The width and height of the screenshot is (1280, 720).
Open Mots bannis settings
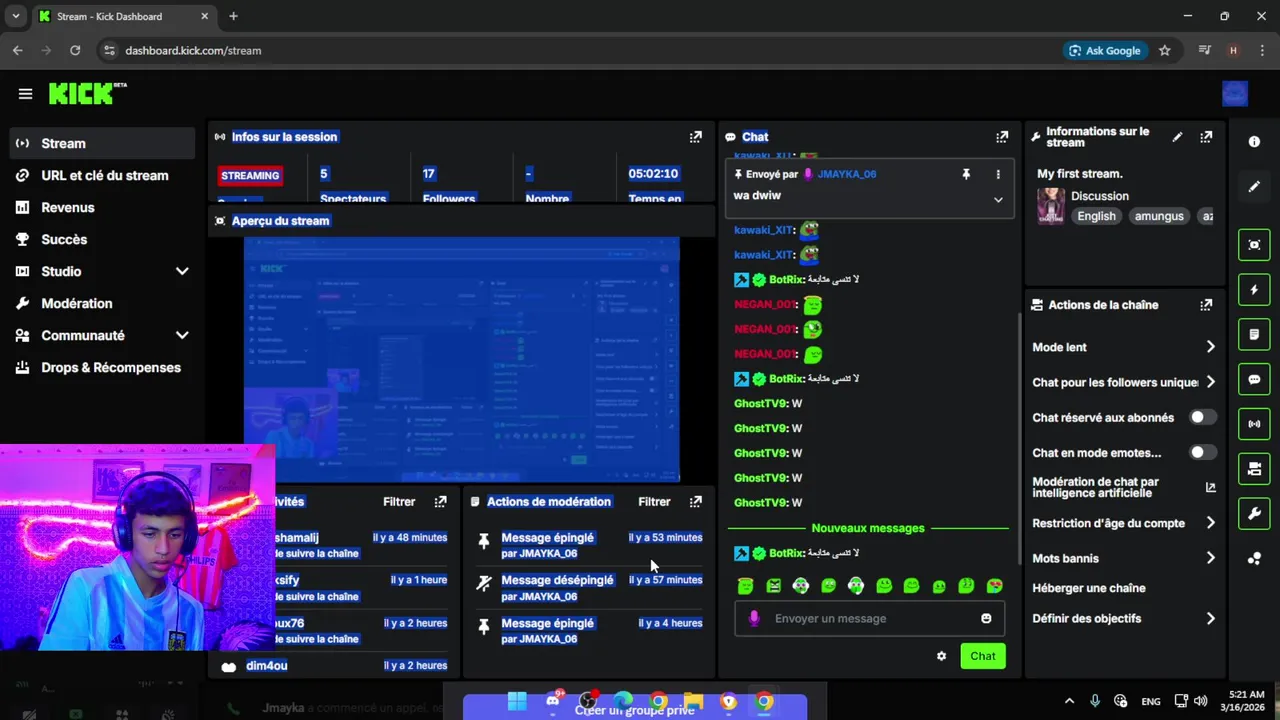[x=1124, y=558]
